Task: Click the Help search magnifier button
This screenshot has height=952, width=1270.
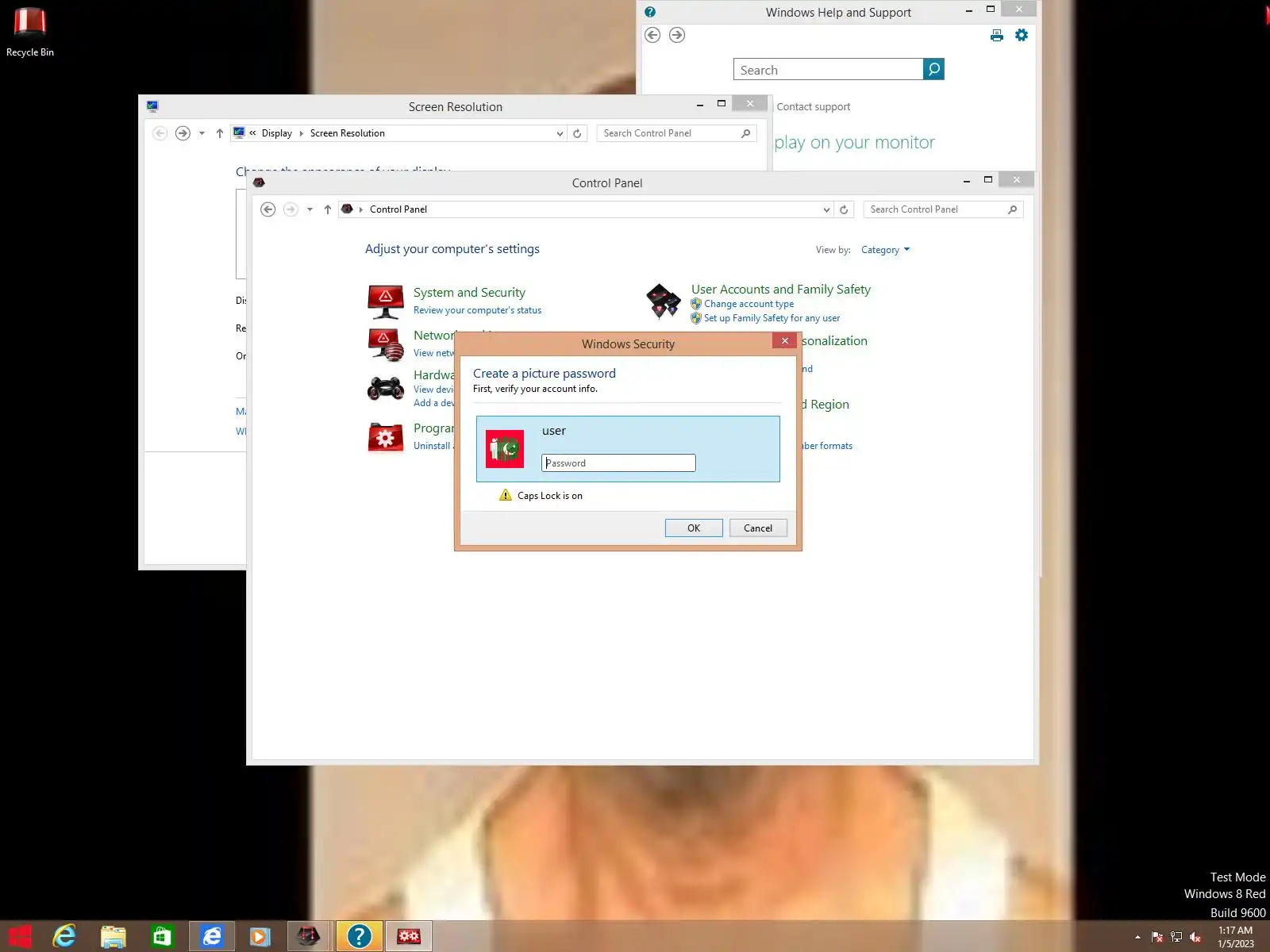Action: 934,70
